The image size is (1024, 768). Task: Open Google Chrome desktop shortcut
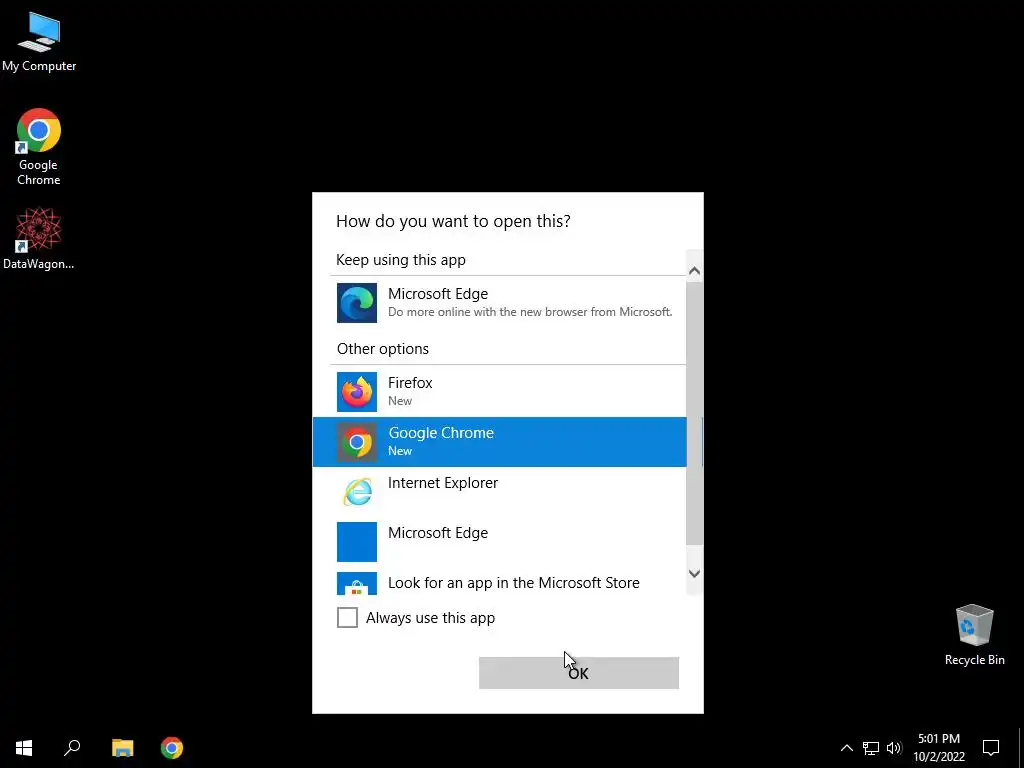click(x=39, y=147)
